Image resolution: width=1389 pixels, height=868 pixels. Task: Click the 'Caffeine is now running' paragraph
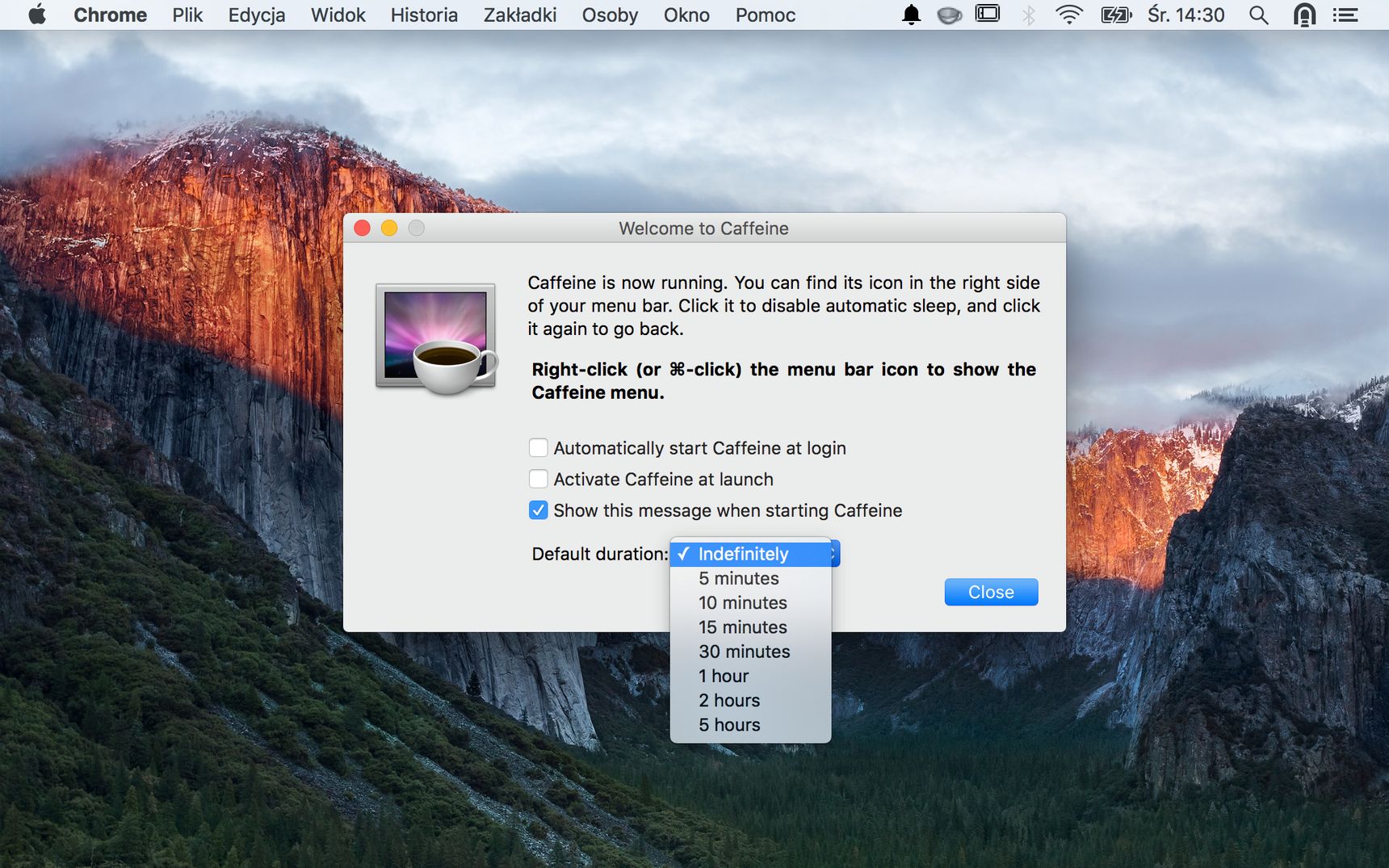coord(783,306)
